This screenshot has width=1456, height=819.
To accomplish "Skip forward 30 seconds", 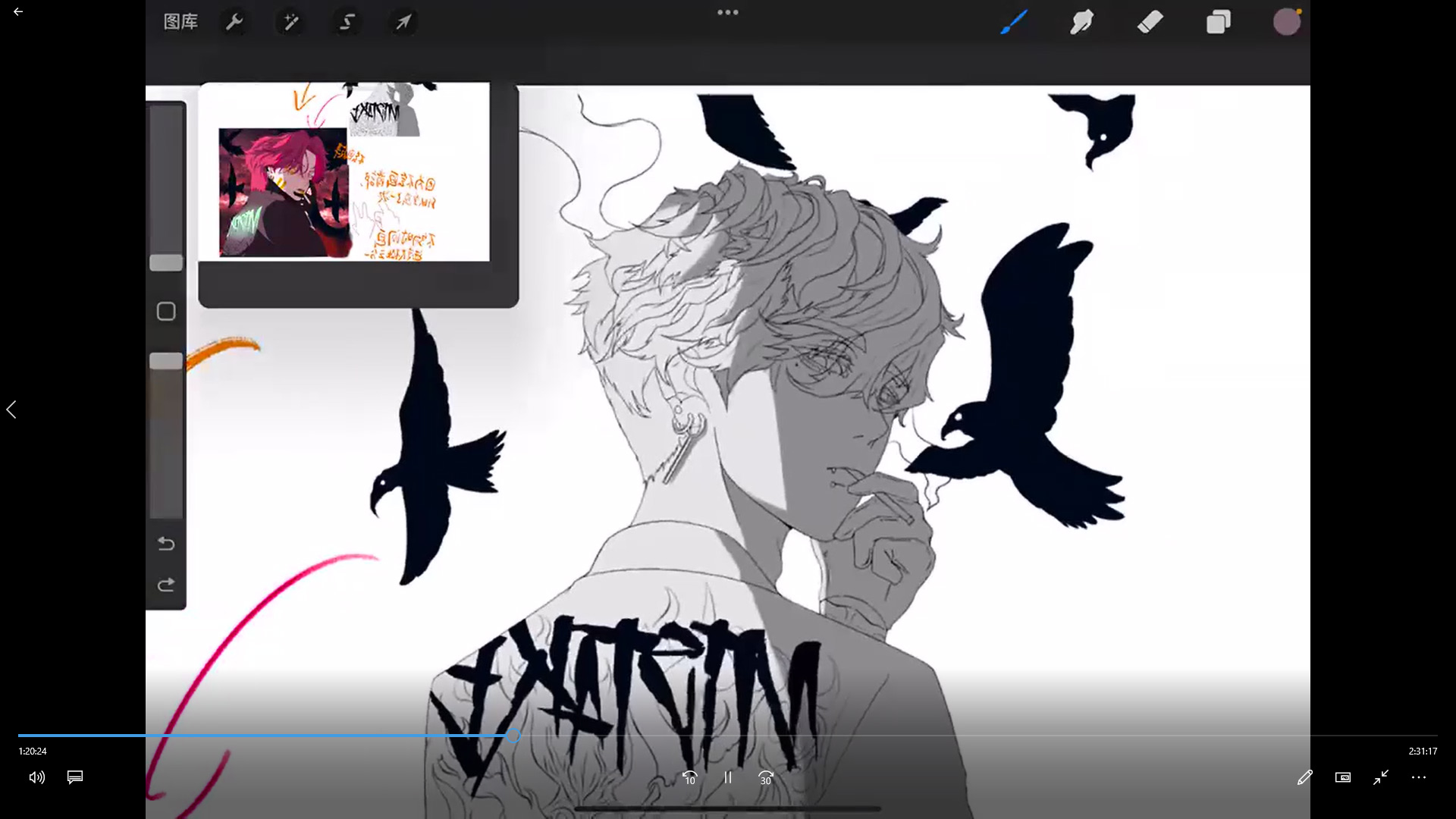I will 766,777.
